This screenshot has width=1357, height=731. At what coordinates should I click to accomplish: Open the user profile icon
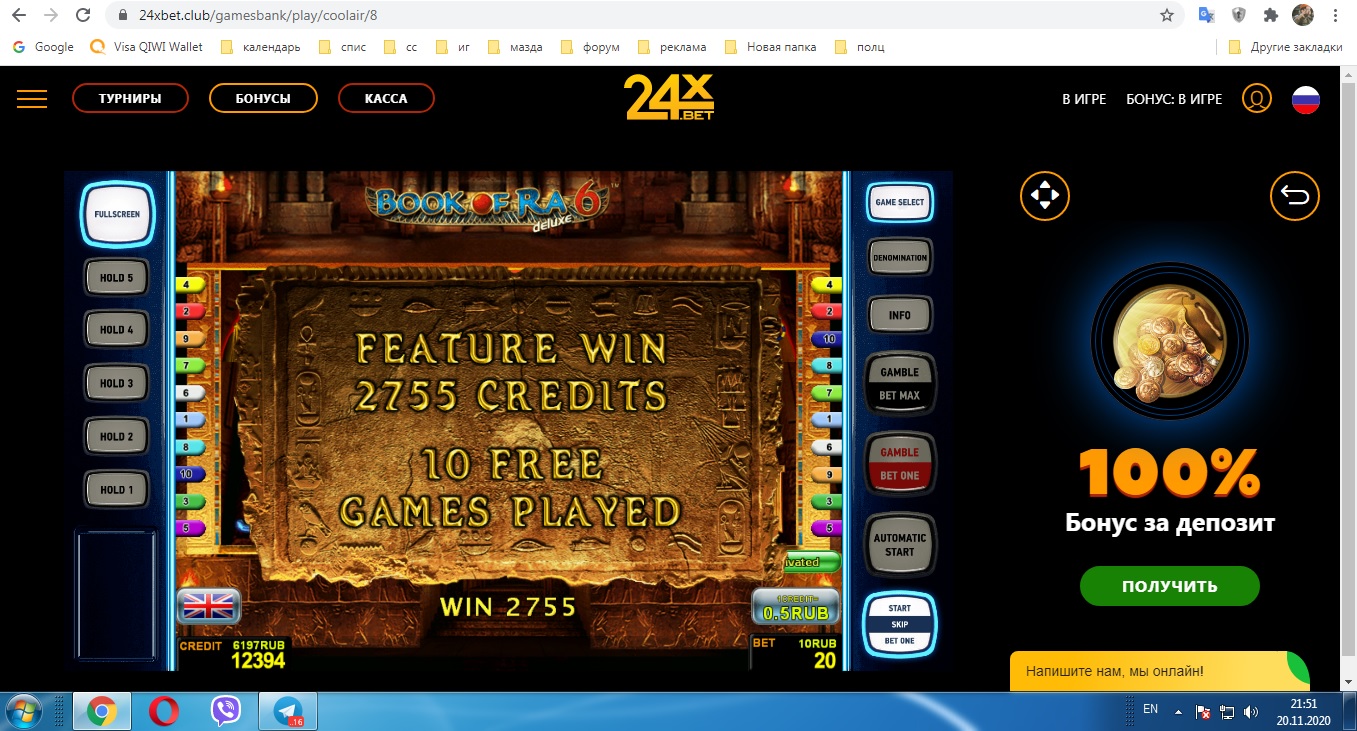coord(1257,98)
